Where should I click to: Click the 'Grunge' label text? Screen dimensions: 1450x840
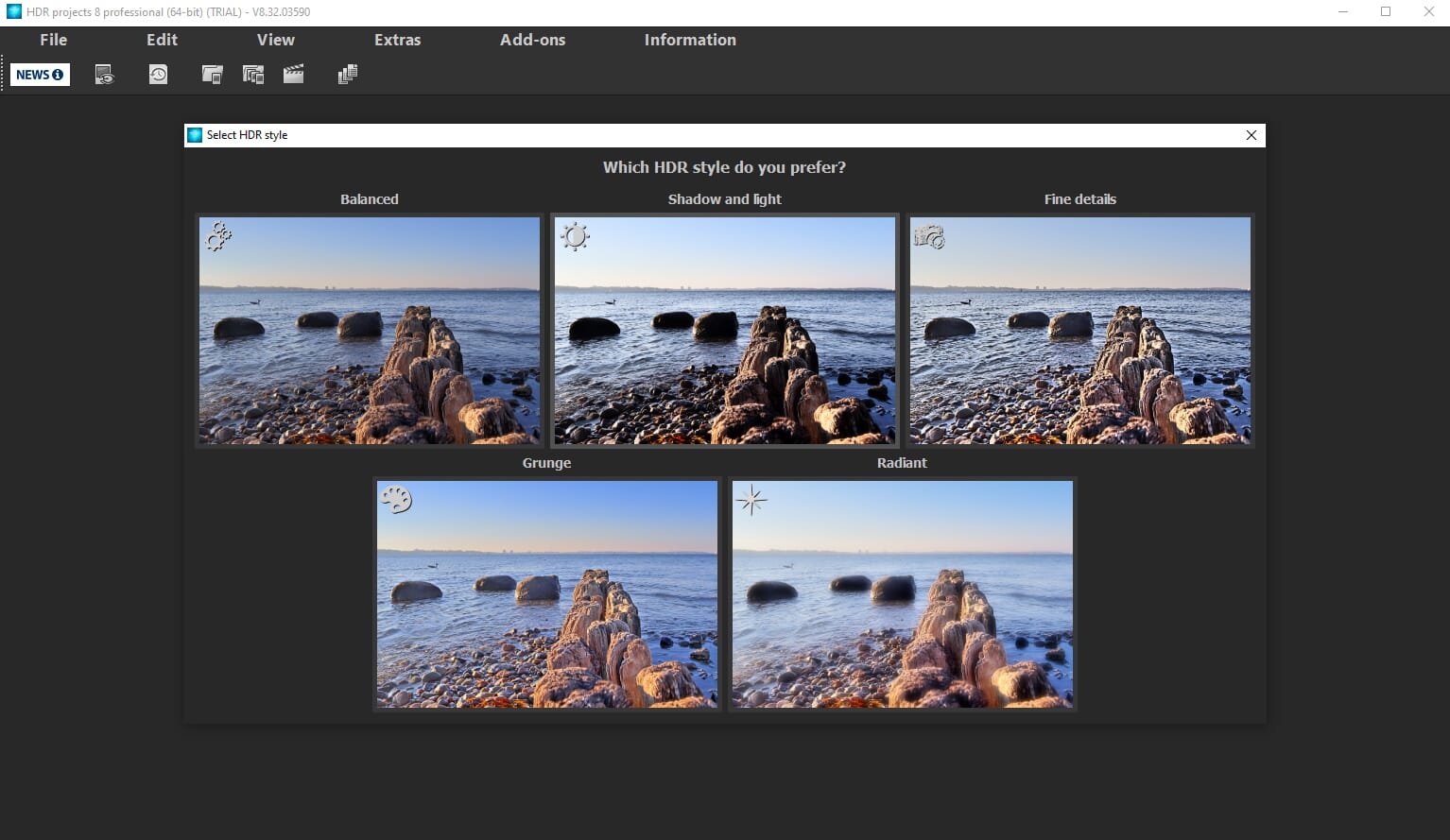[x=546, y=463]
